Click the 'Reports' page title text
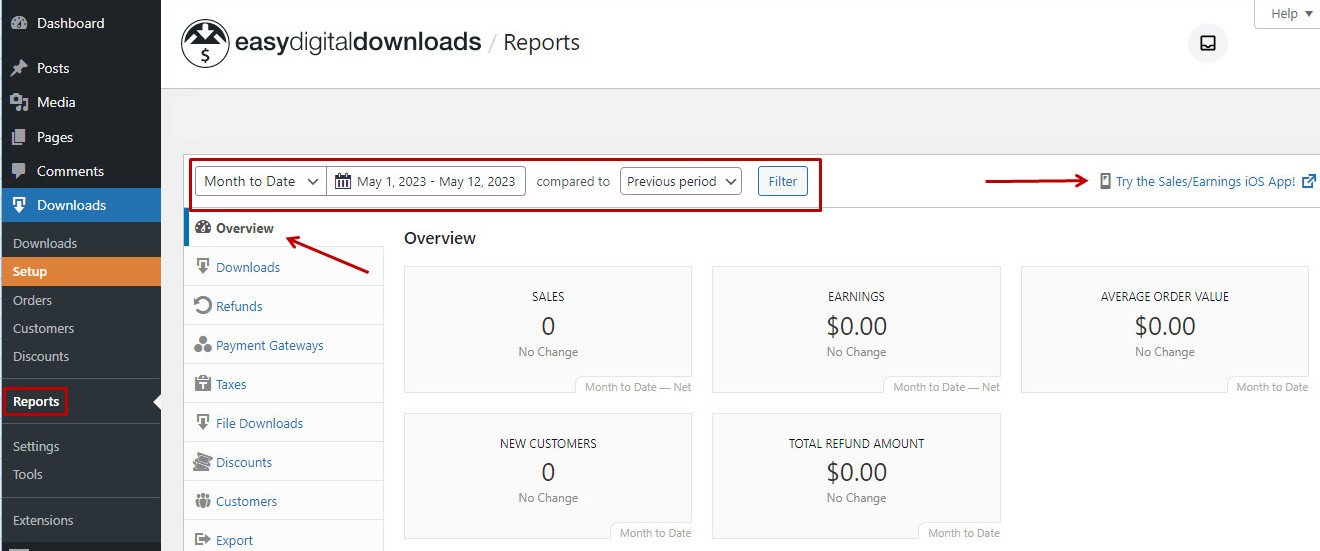 pyautogui.click(x=541, y=42)
